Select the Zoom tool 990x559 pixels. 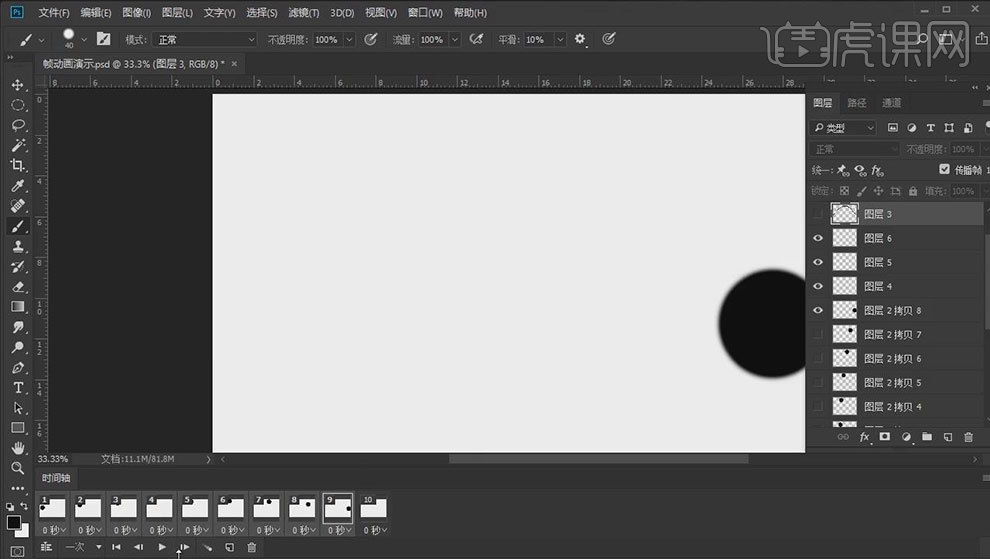pyautogui.click(x=18, y=469)
